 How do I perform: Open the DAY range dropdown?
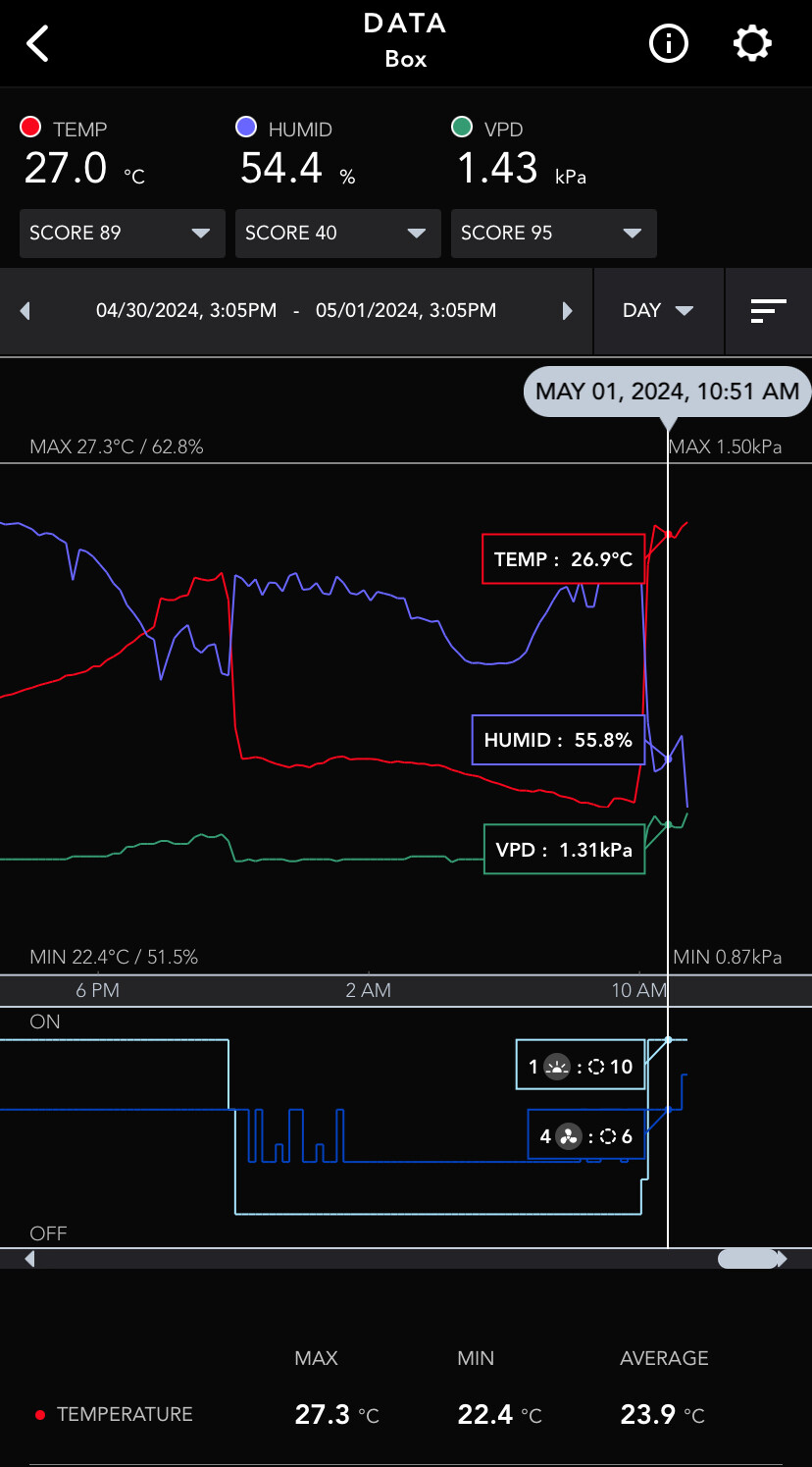click(658, 311)
